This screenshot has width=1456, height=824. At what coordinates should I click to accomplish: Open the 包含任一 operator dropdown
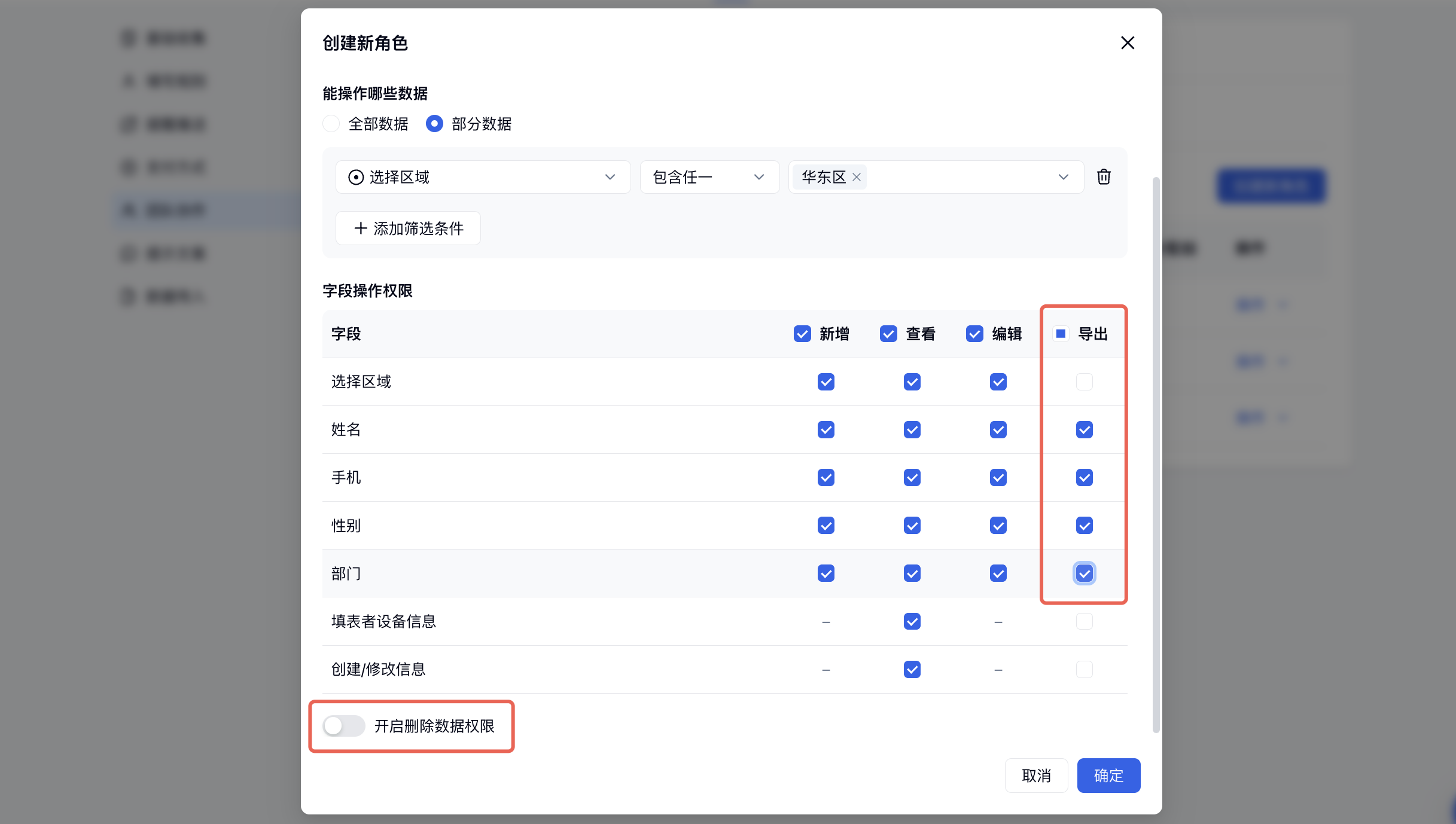tap(709, 177)
